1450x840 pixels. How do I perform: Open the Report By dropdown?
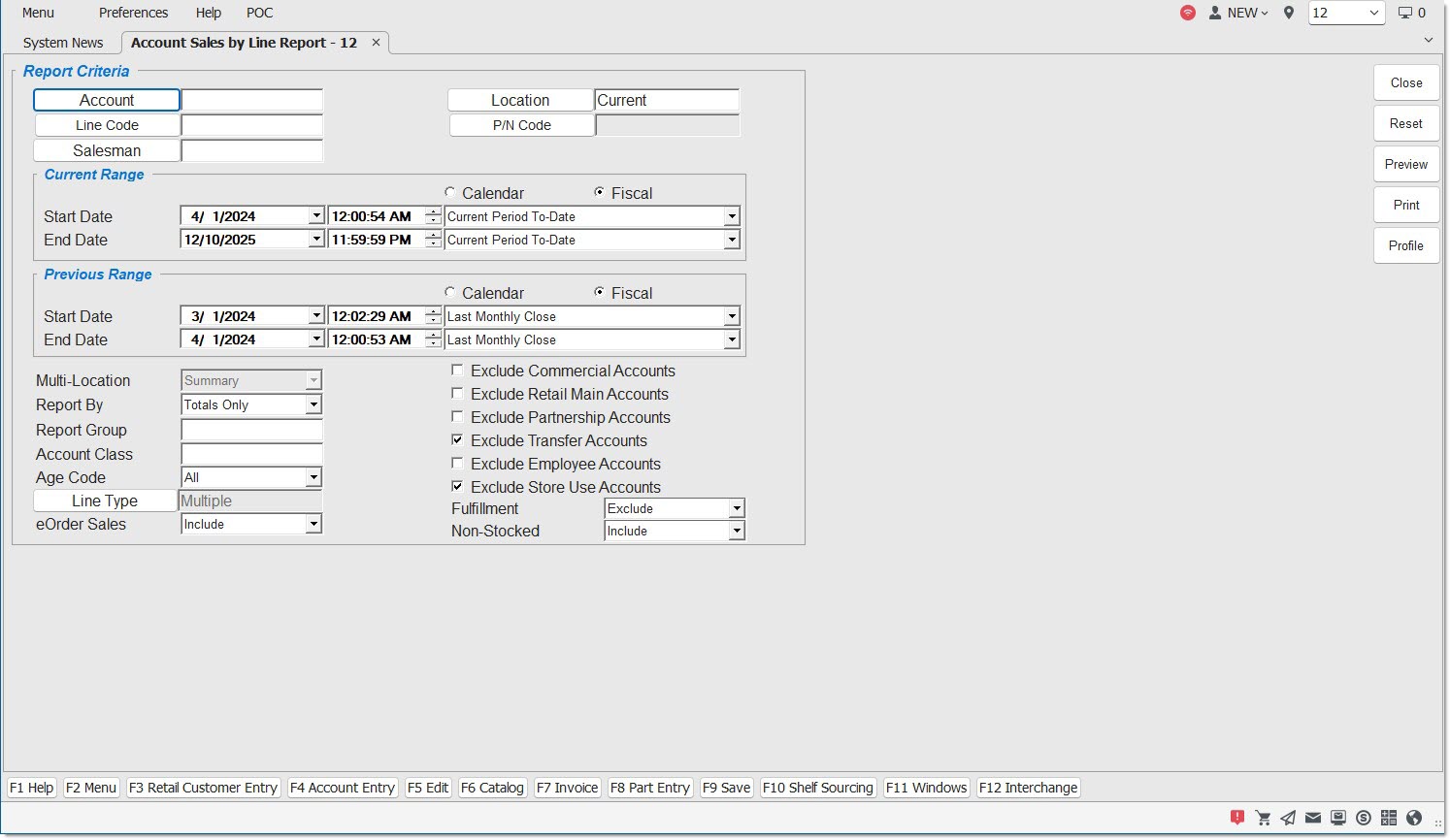coord(313,405)
